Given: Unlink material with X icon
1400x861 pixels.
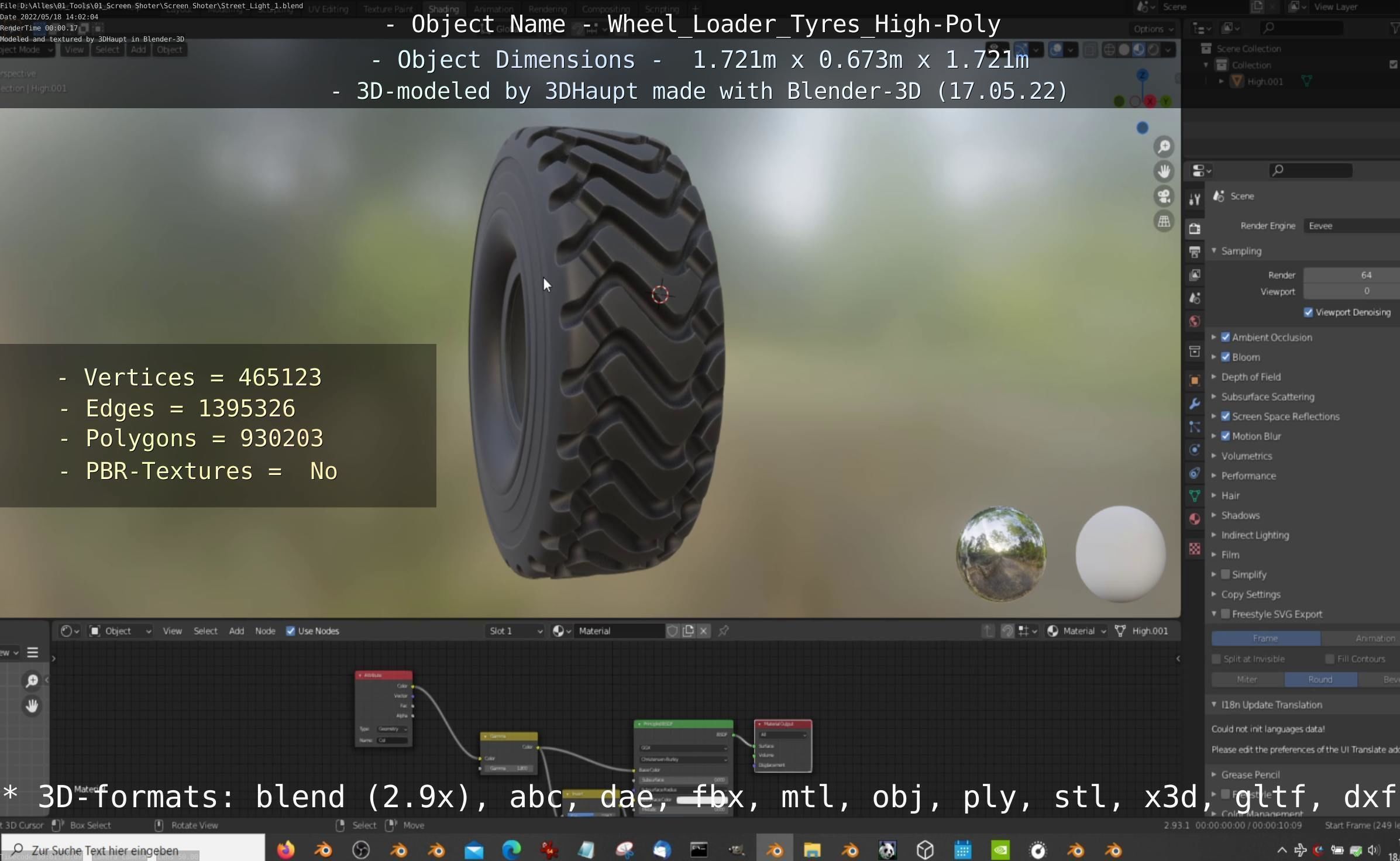Looking at the screenshot, I should coord(704,631).
